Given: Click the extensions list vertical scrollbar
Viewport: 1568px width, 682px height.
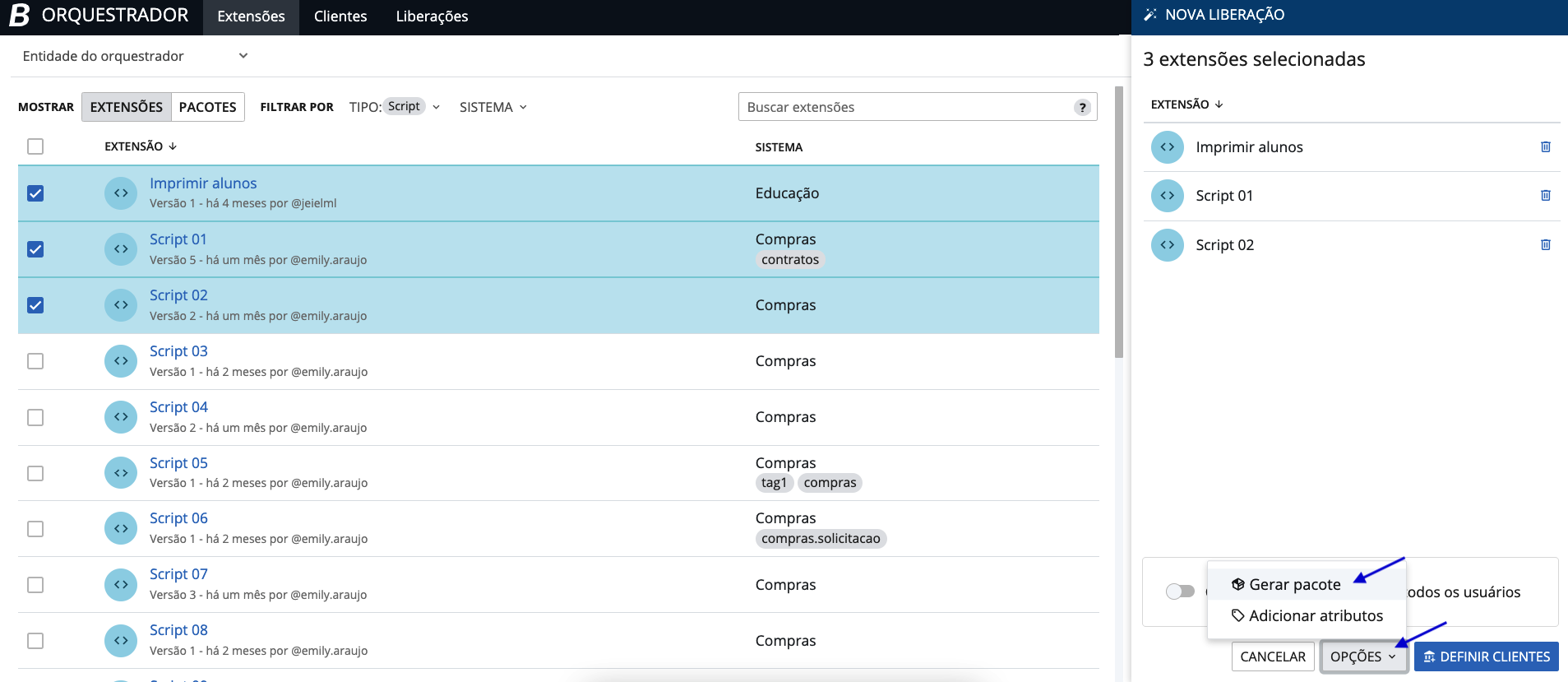Looking at the screenshot, I should click(1119, 222).
